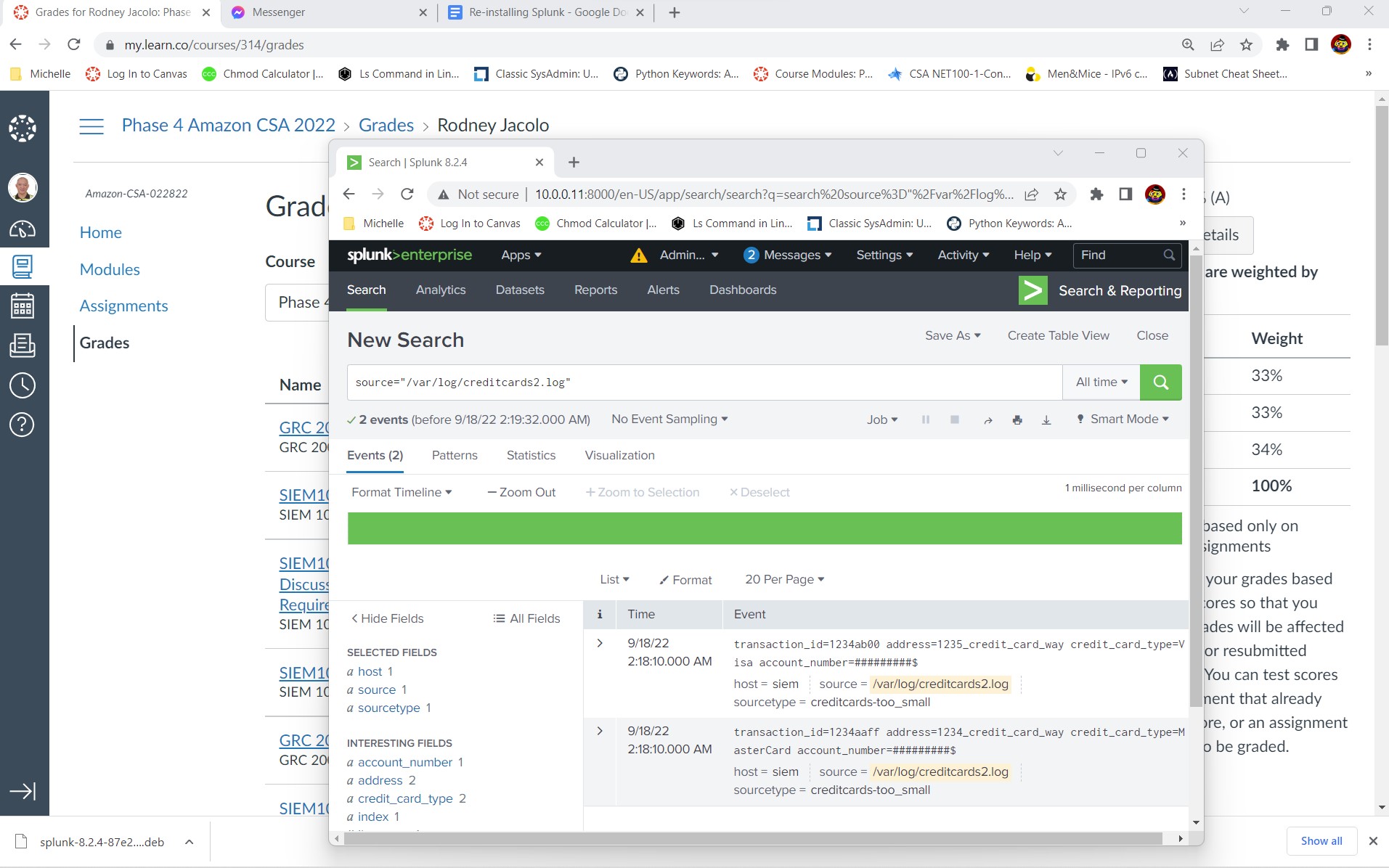Expand the first event's details arrow
The width and height of the screenshot is (1389, 868).
point(600,643)
